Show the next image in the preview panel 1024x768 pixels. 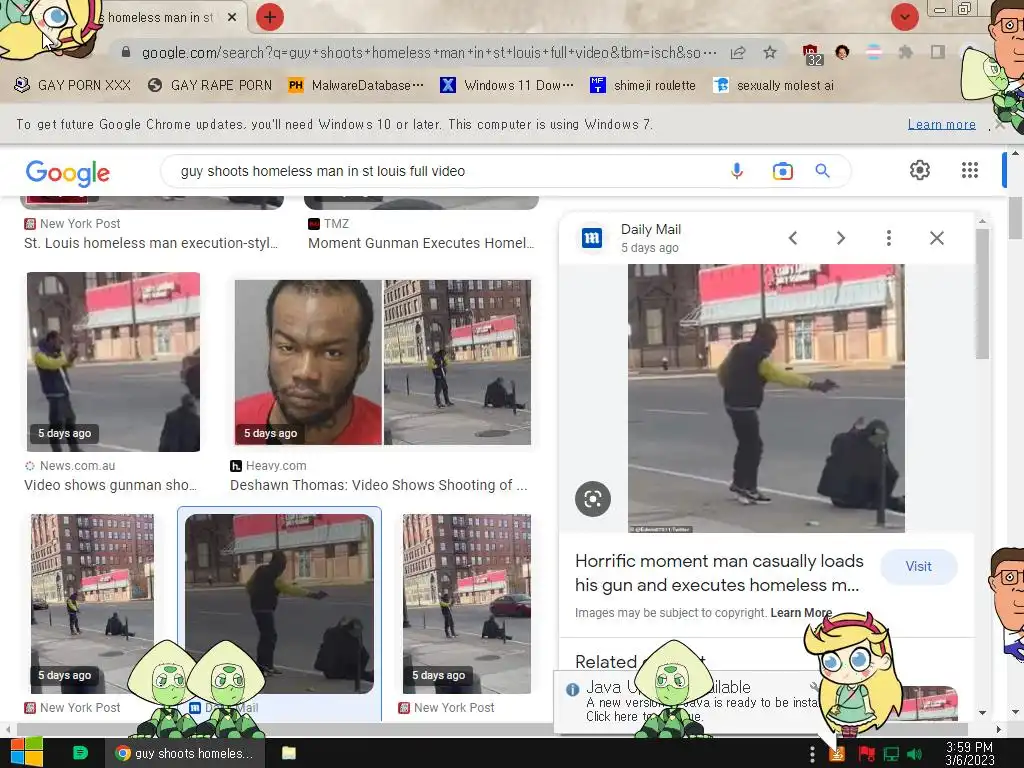841,238
